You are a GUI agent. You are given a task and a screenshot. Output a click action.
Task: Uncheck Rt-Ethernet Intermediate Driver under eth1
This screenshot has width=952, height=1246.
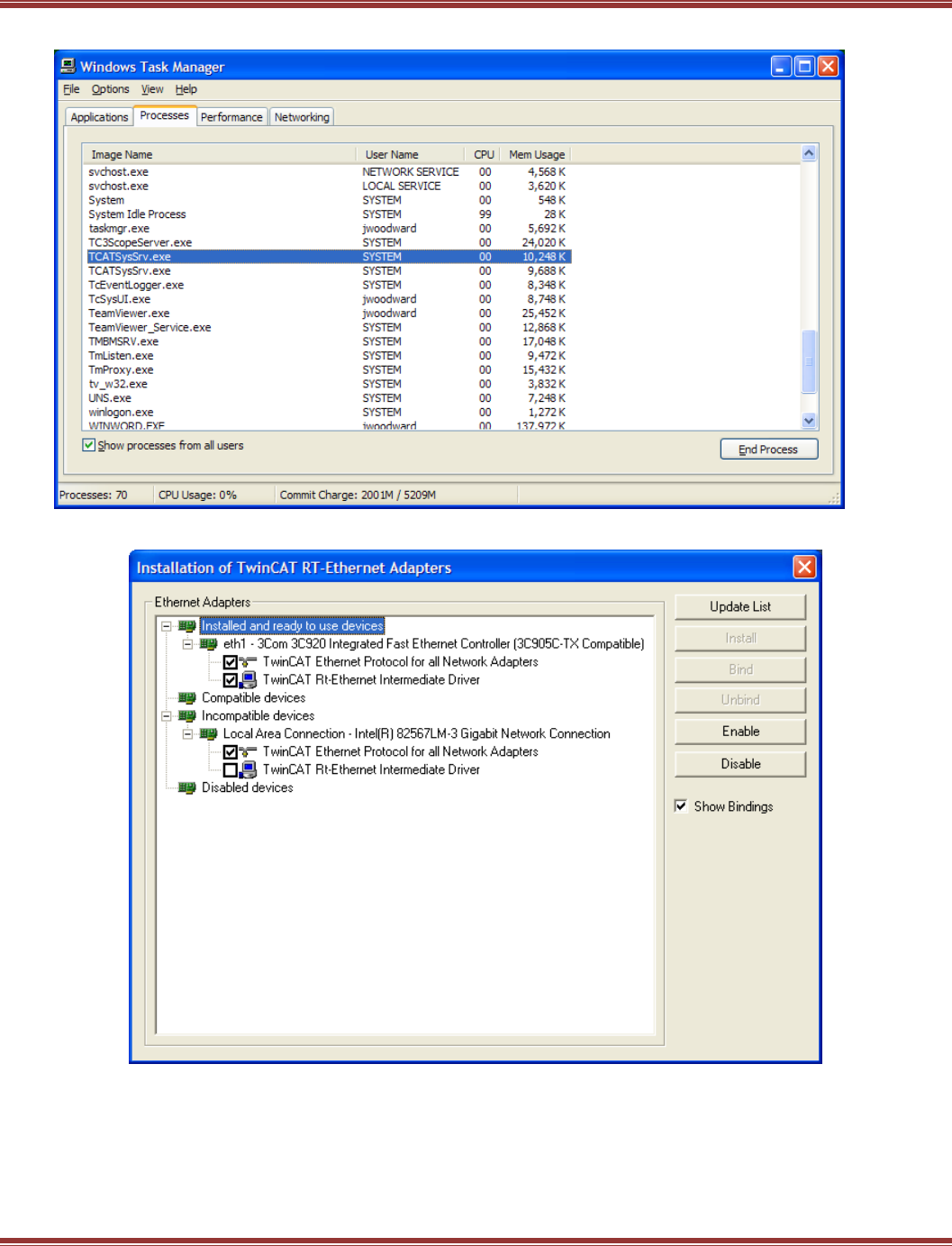tap(231, 680)
